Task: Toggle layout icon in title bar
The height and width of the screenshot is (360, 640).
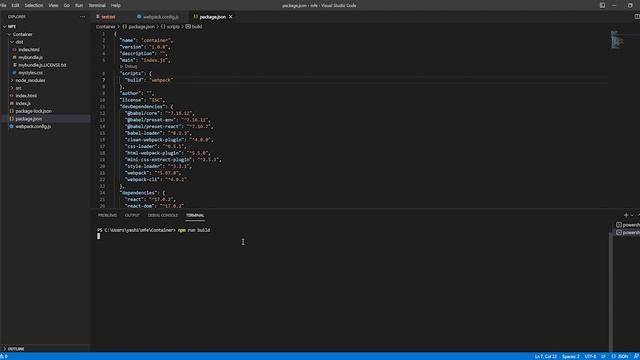Action: pos(602,5)
